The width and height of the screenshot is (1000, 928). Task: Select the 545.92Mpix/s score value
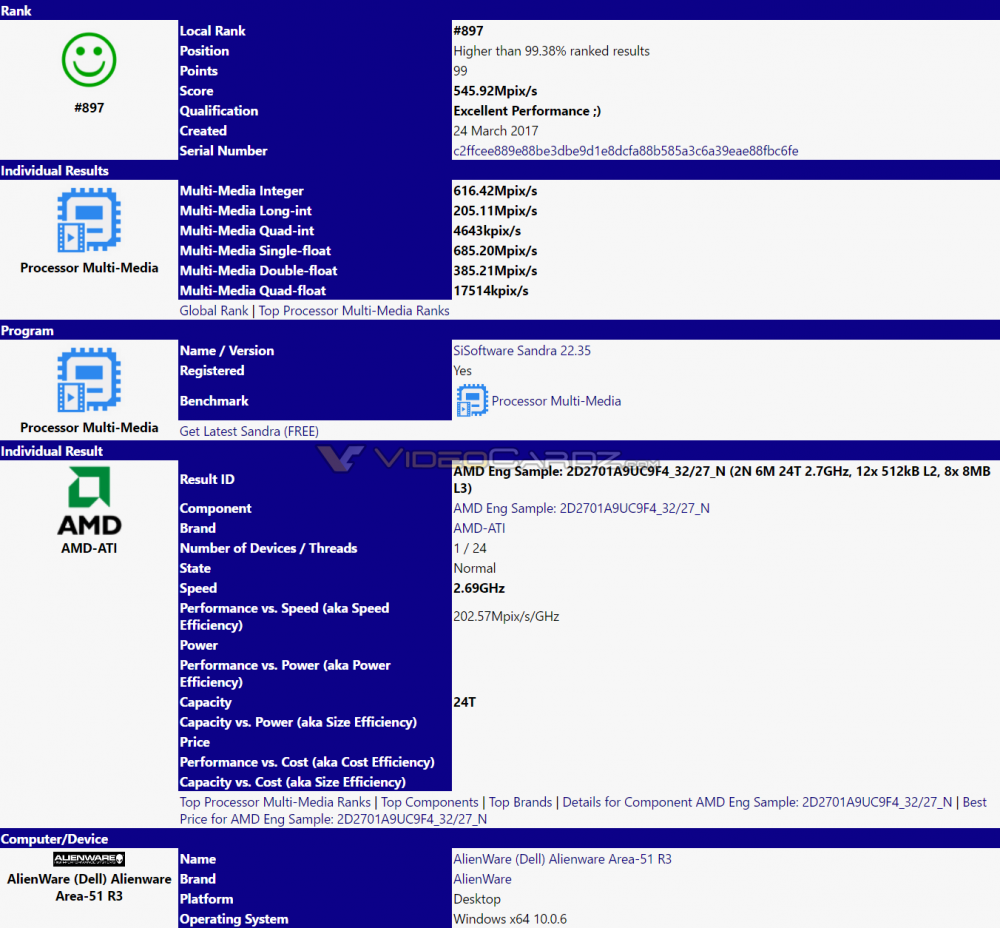click(x=495, y=91)
